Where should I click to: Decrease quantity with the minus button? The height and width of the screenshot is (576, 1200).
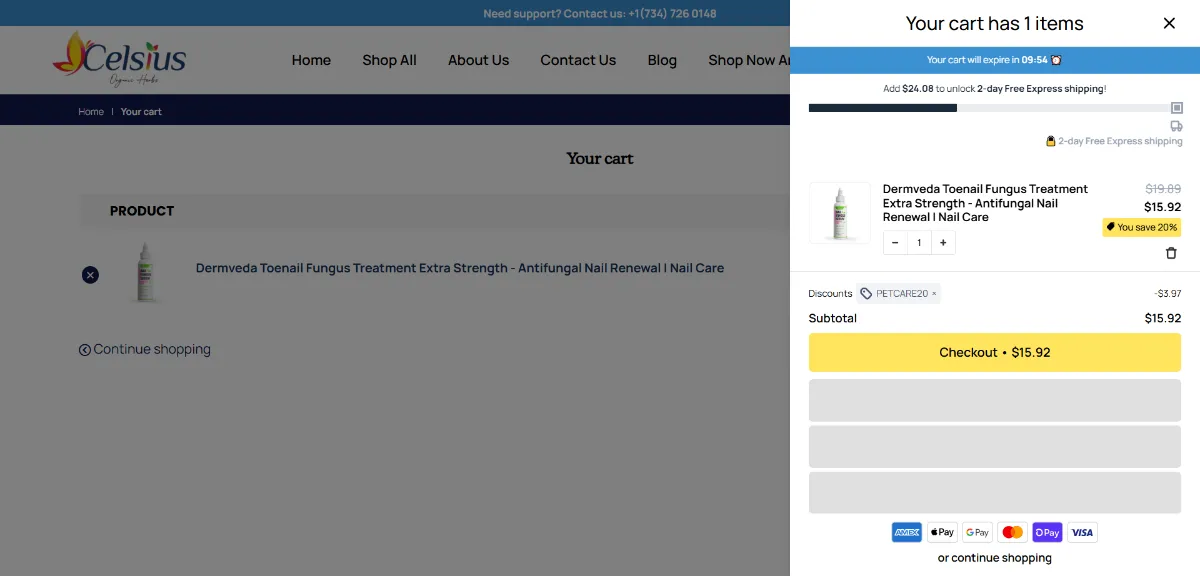(x=895, y=243)
